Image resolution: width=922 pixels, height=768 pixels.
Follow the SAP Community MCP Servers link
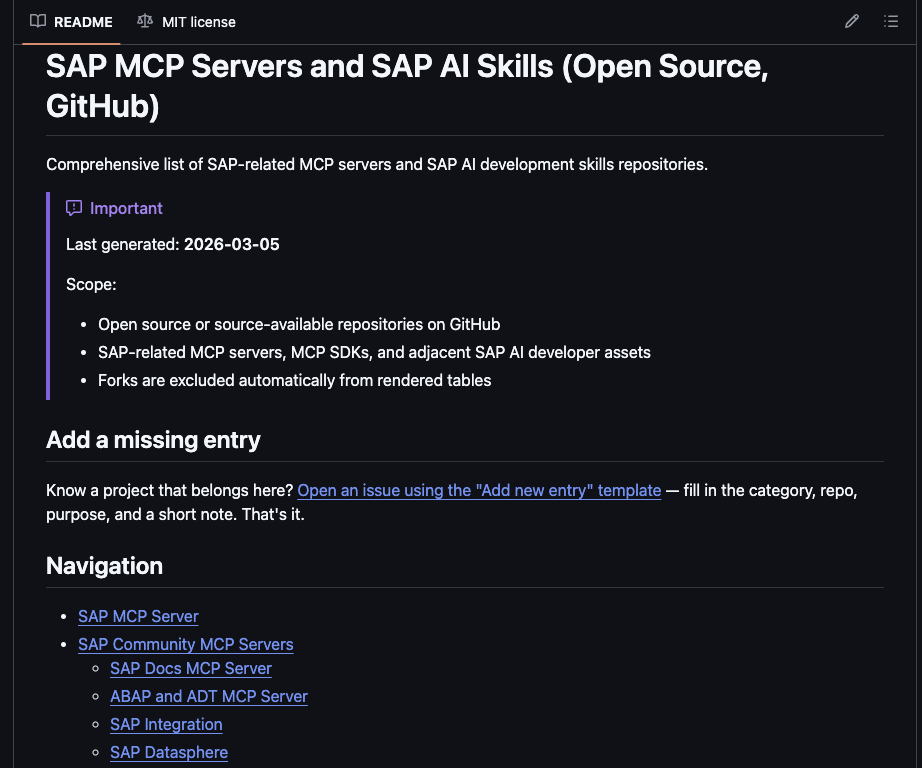[x=186, y=644]
